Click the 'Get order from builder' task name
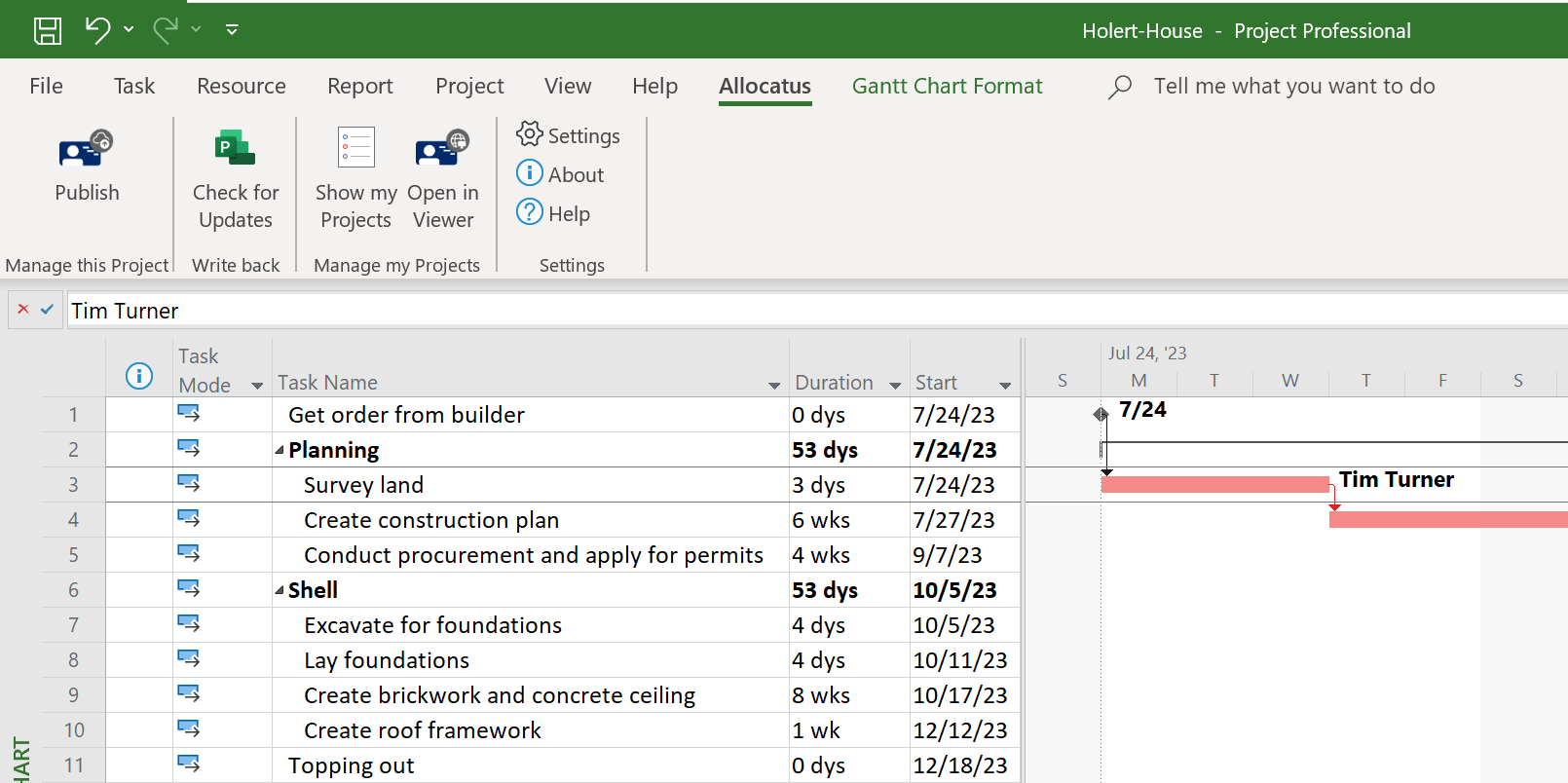1568x783 pixels. 406,415
